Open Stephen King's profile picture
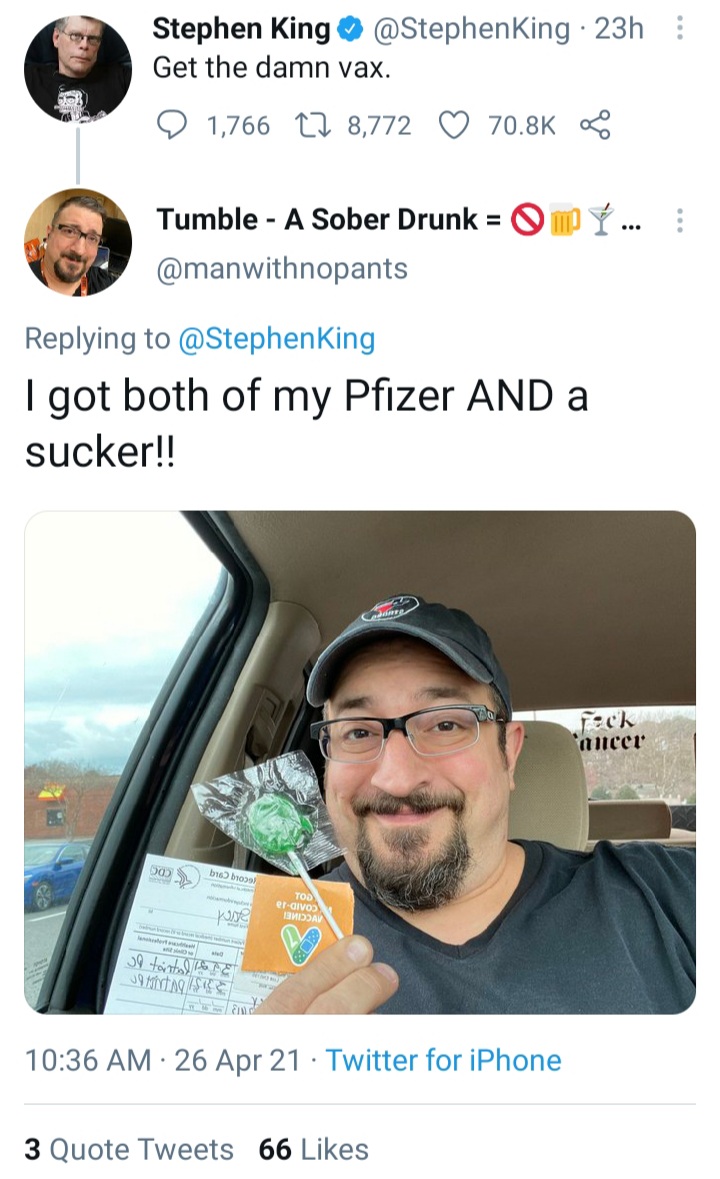720x1179 pixels. 78,69
